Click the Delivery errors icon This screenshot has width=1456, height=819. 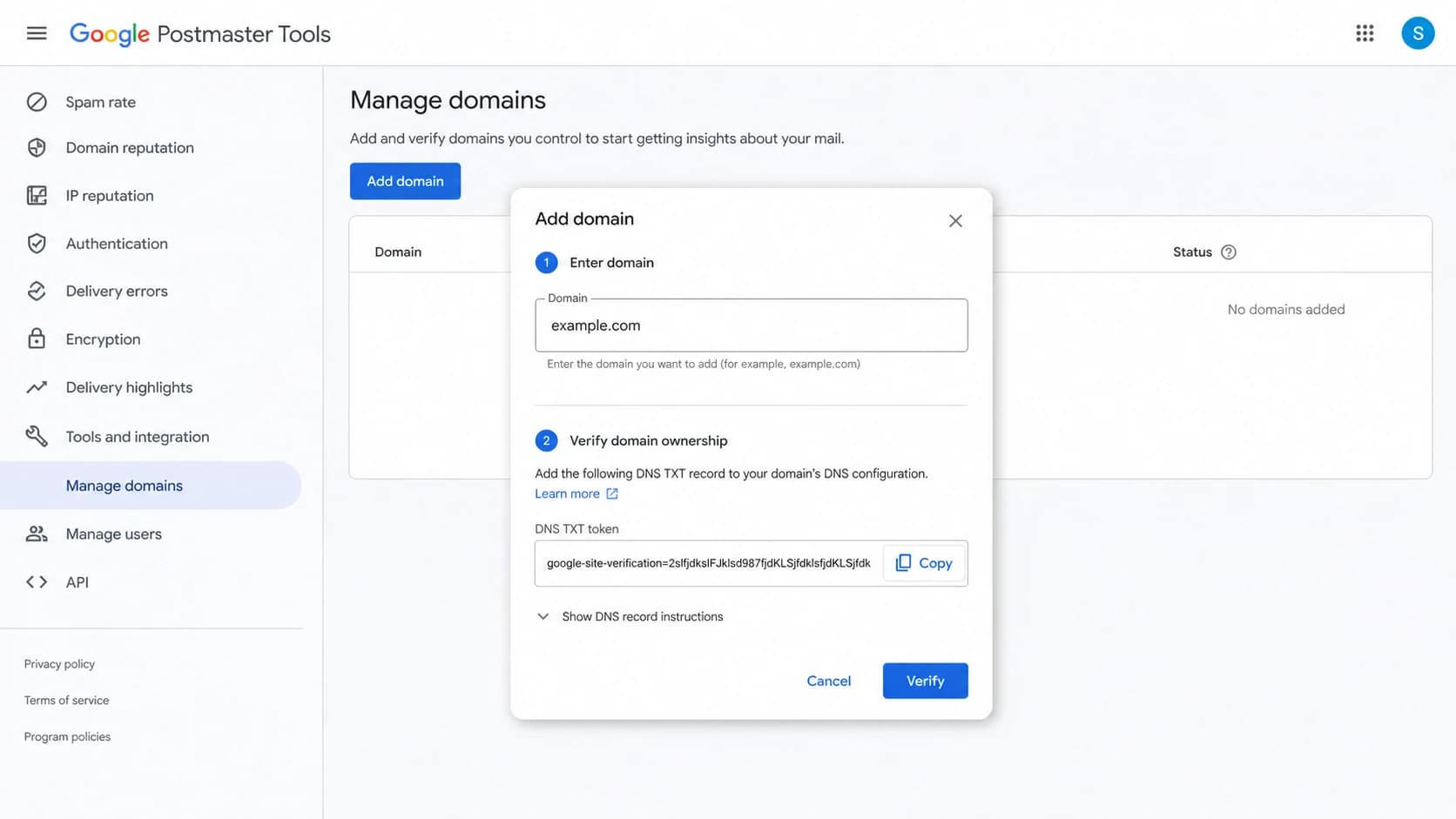click(x=37, y=292)
